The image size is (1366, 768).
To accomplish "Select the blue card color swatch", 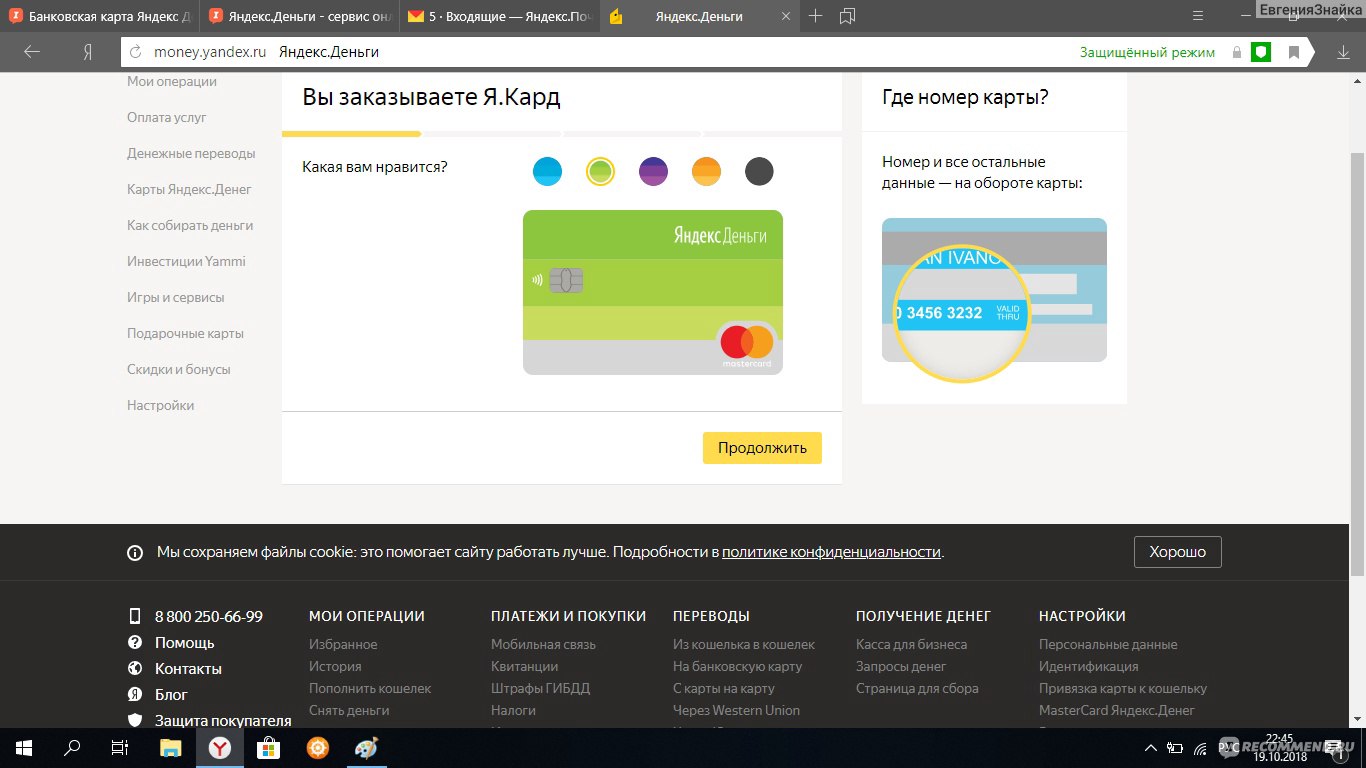I will pos(547,172).
